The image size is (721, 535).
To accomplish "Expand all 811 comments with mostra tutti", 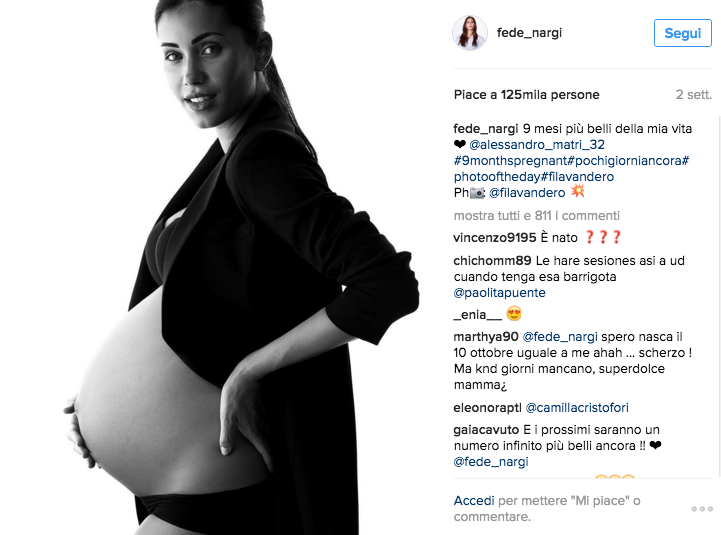I will point(537,216).
